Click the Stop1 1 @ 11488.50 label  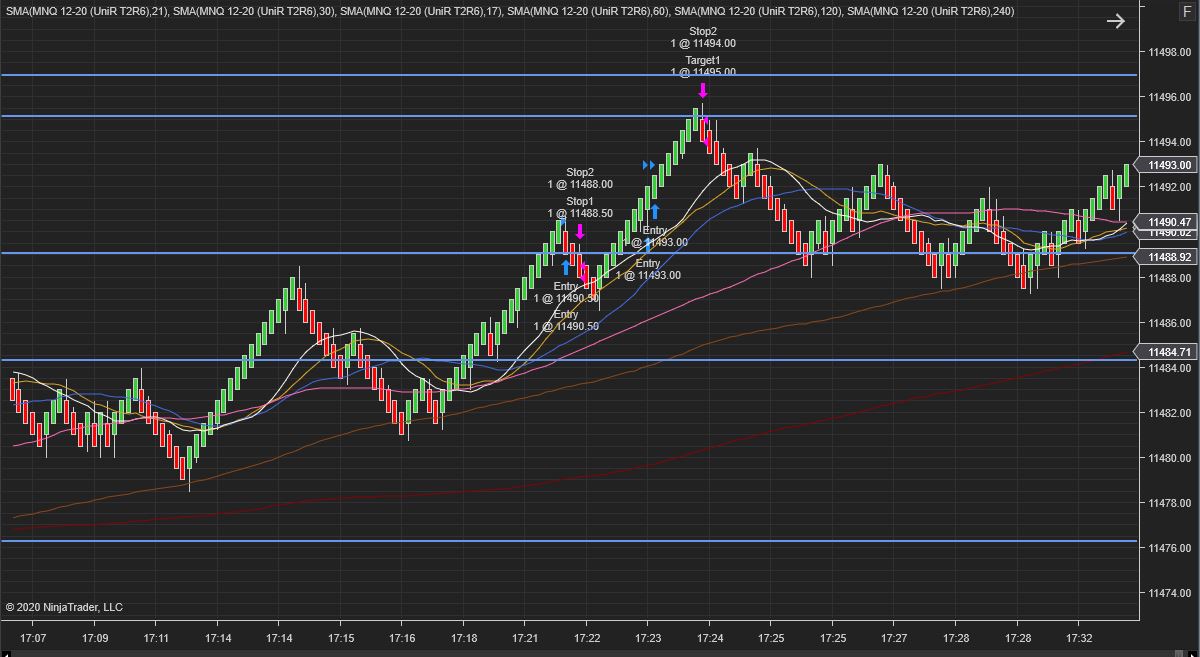pos(580,207)
